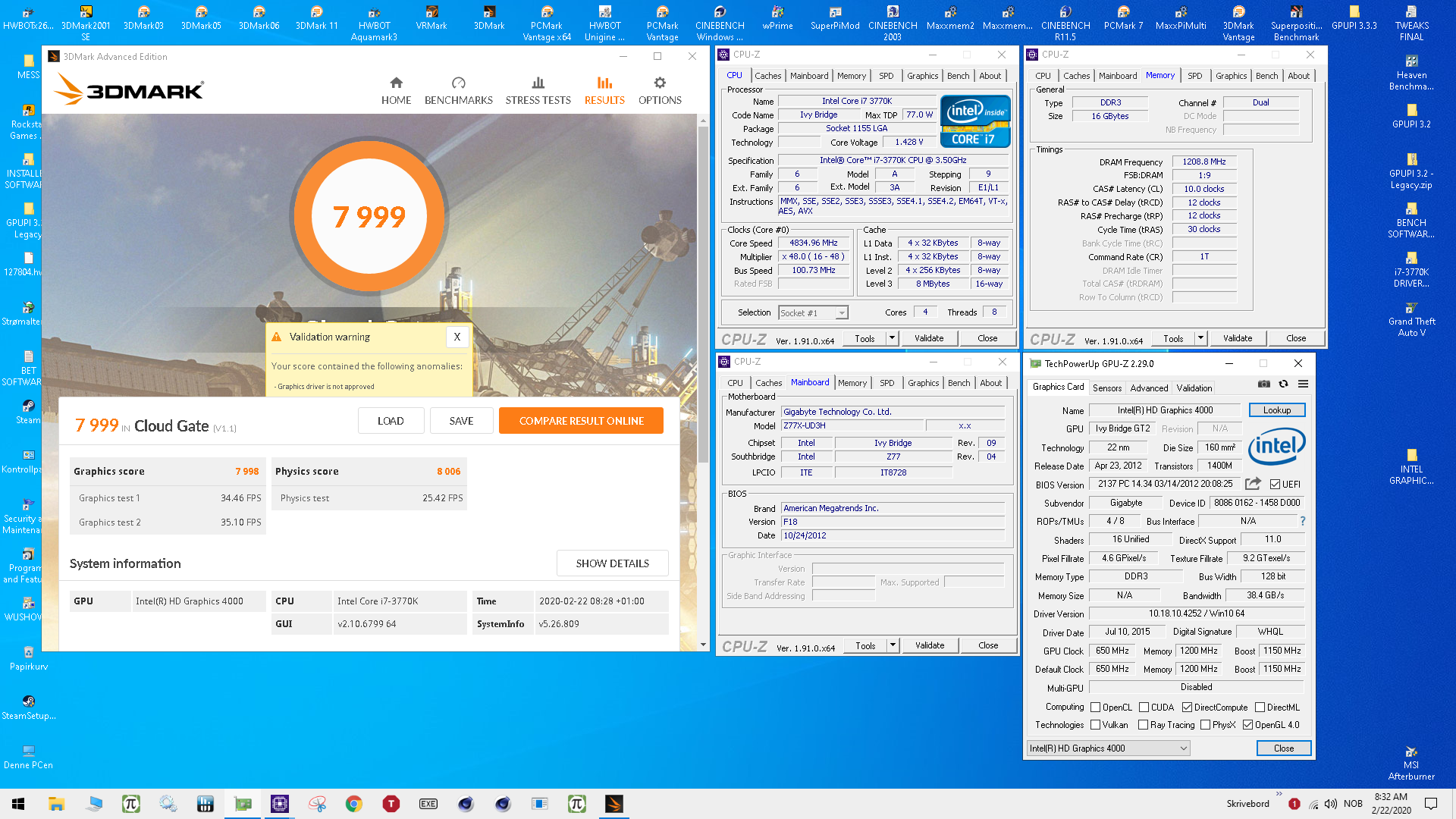The image size is (1456, 819).
Task: Switch to SPD tab in CPU-Z Memory window
Action: [x=1194, y=76]
